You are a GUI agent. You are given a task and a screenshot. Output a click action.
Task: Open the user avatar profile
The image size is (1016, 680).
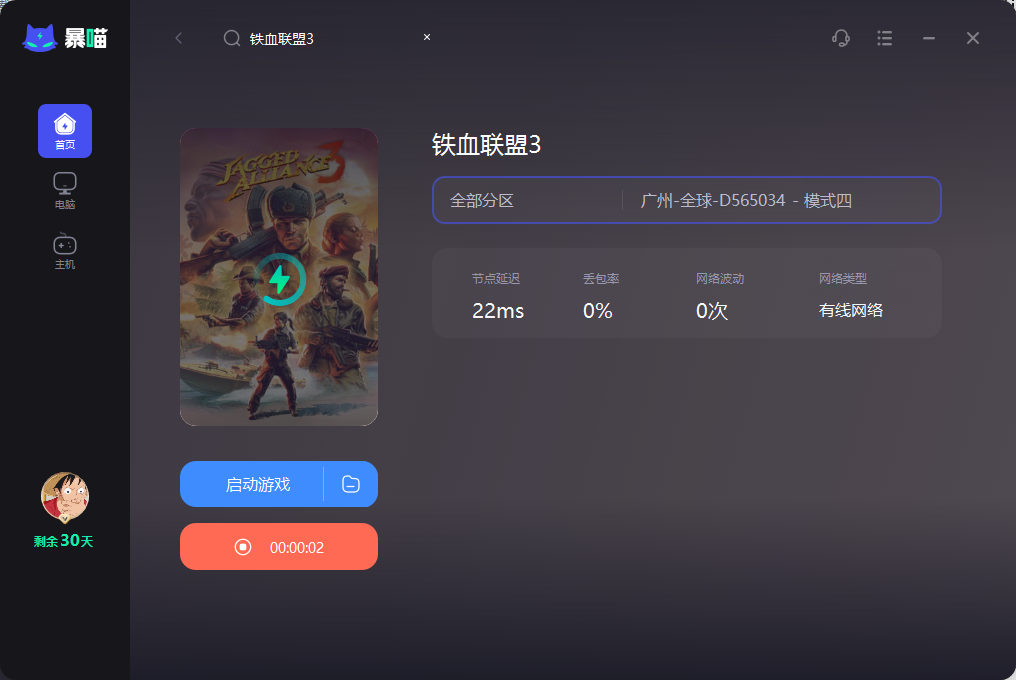(65, 497)
